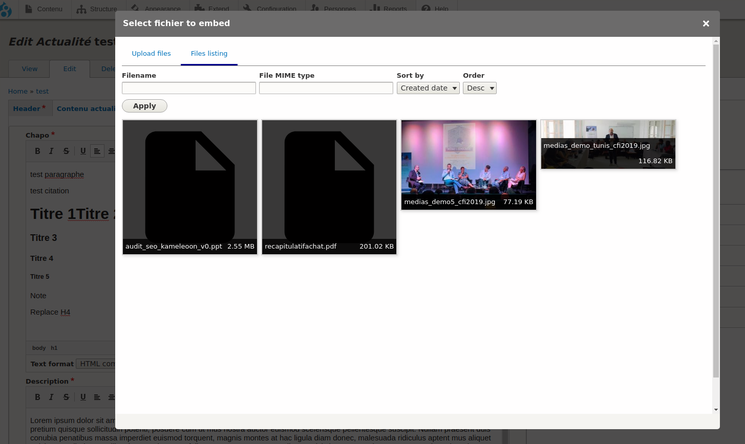Click the Apply filter button

pos(144,106)
